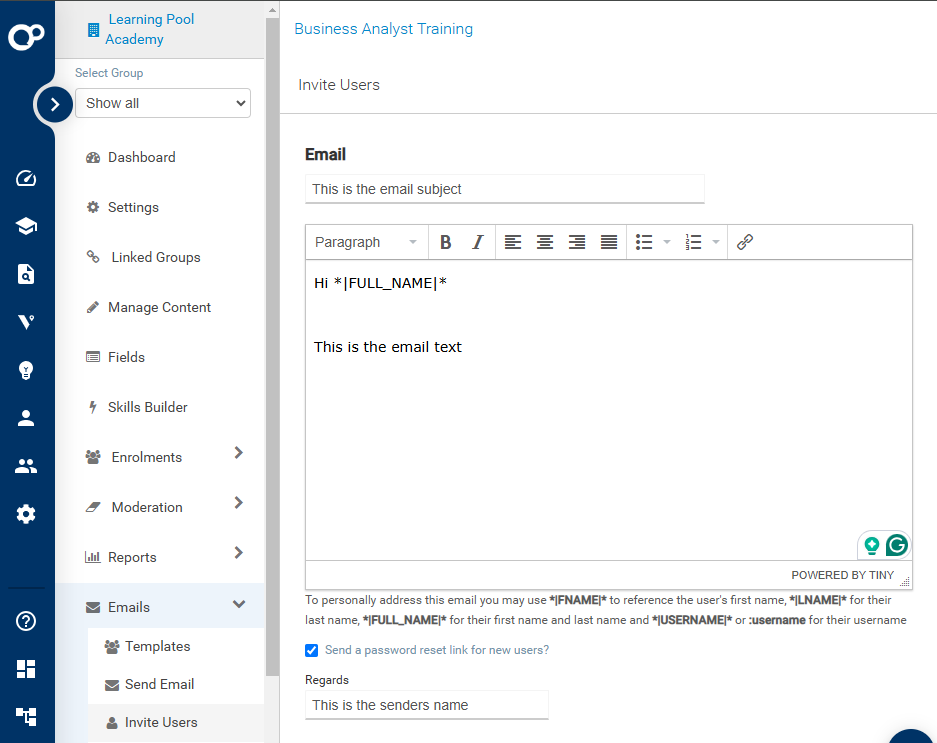Click the email subject input field
Viewport: 937px width, 743px height.
tap(504, 189)
